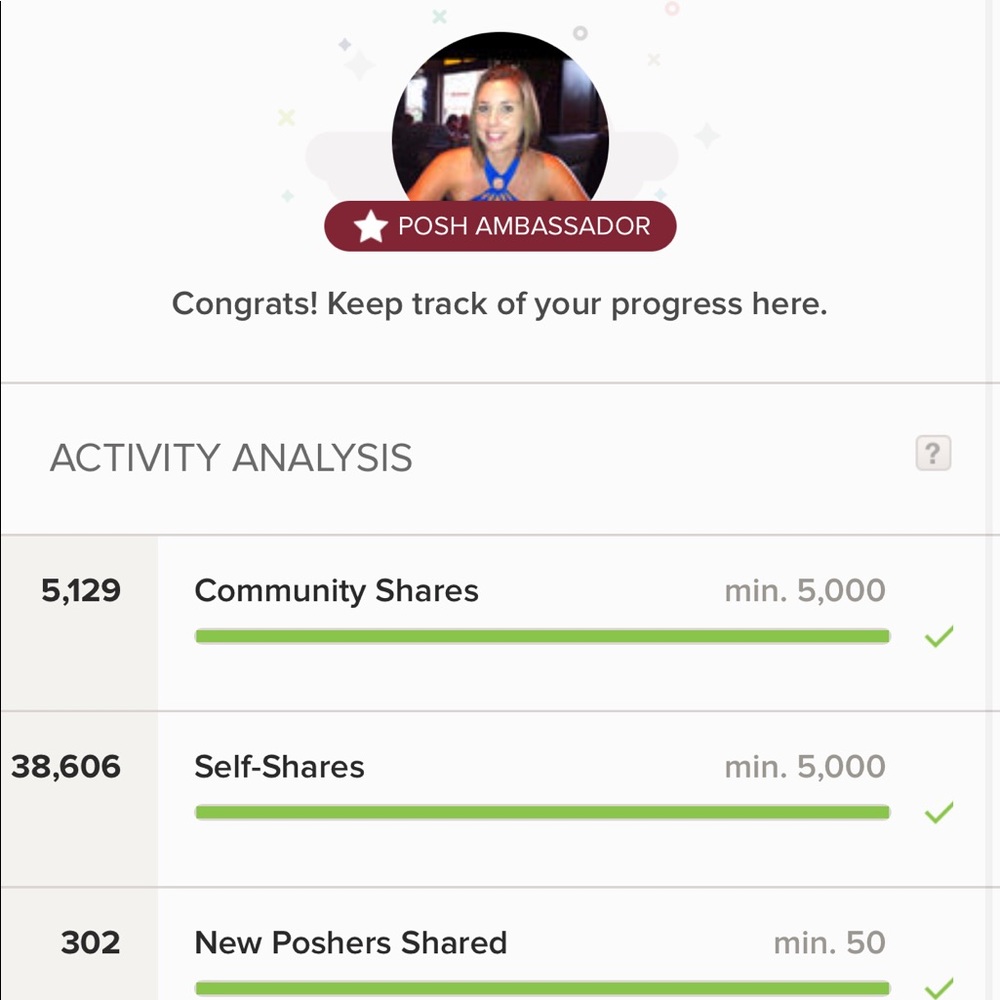Viewport: 1000px width, 1000px height.
Task: Select the Community Shares row label
Action: 336,591
